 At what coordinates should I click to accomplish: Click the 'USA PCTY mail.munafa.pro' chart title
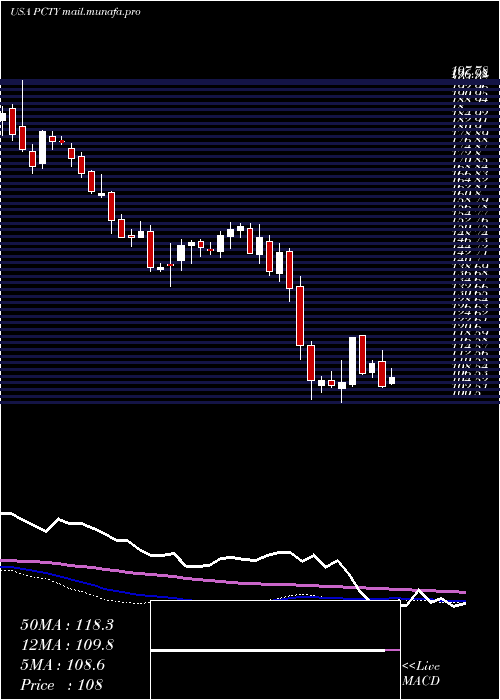pyautogui.click(x=75, y=12)
